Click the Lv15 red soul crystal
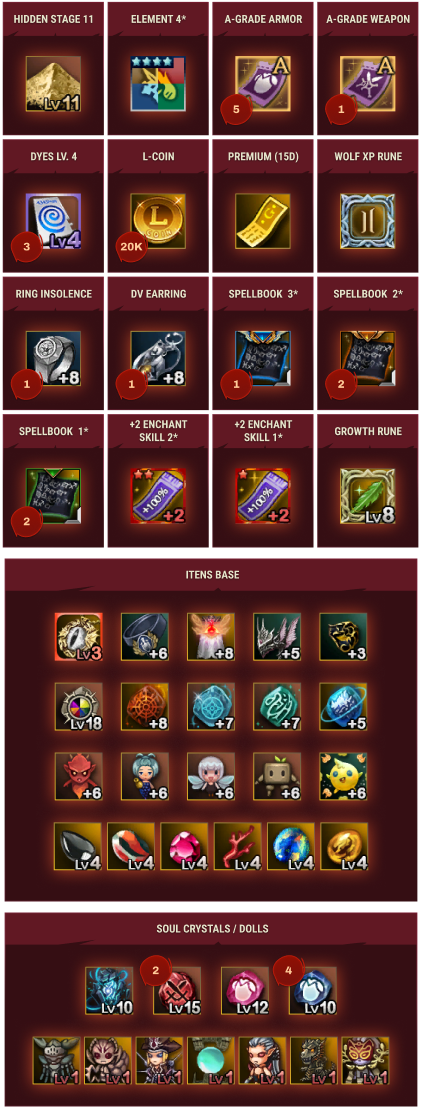 tap(177, 991)
